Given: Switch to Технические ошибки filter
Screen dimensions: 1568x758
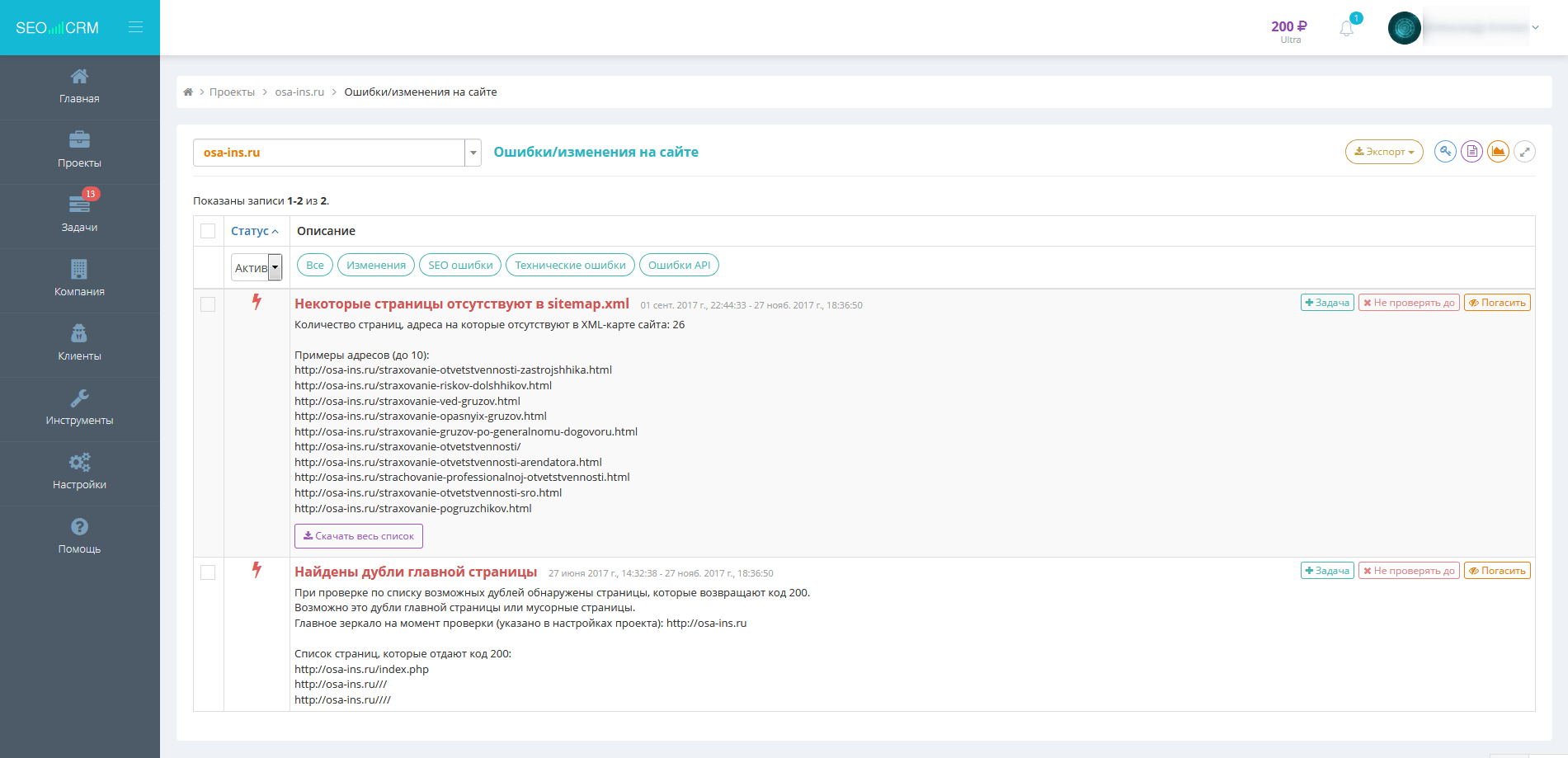Looking at the screenshot, I should [570, 265].
